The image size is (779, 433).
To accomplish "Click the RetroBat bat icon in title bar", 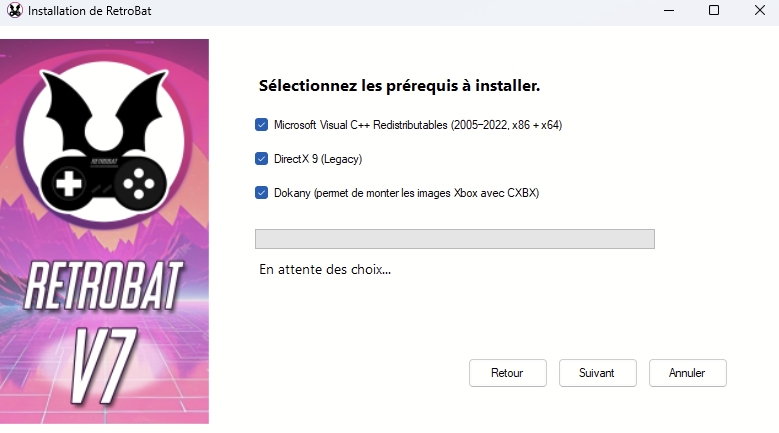I will coord(13,11).
